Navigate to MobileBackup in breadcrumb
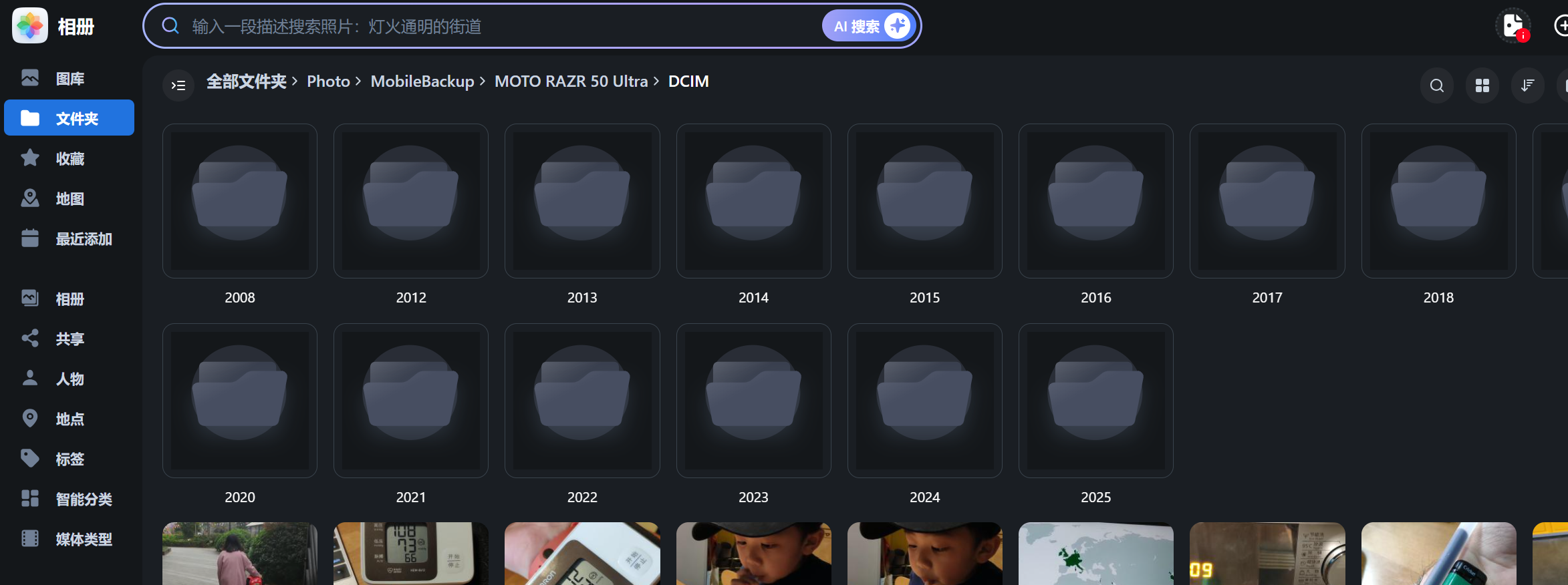Image resolution: width=1568 pixels, height=585 pixels. coord(422,81)
